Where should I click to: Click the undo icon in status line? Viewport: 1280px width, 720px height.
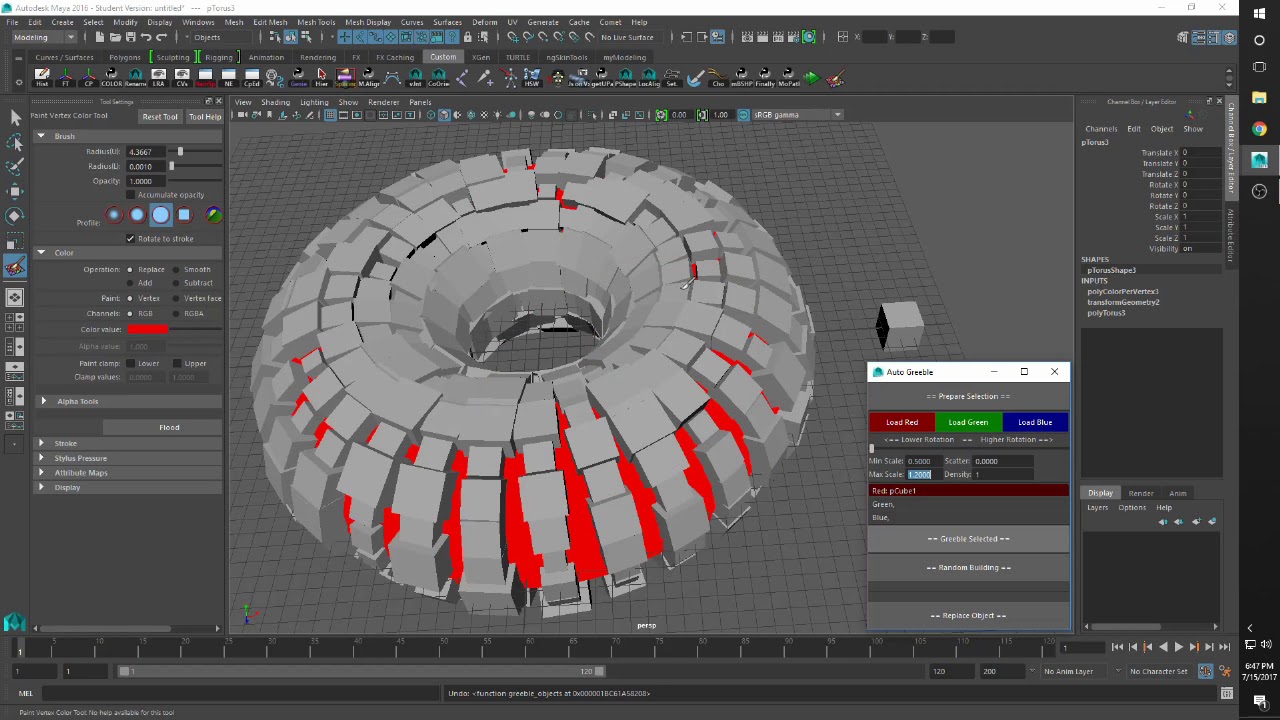[x=146, y=37]
